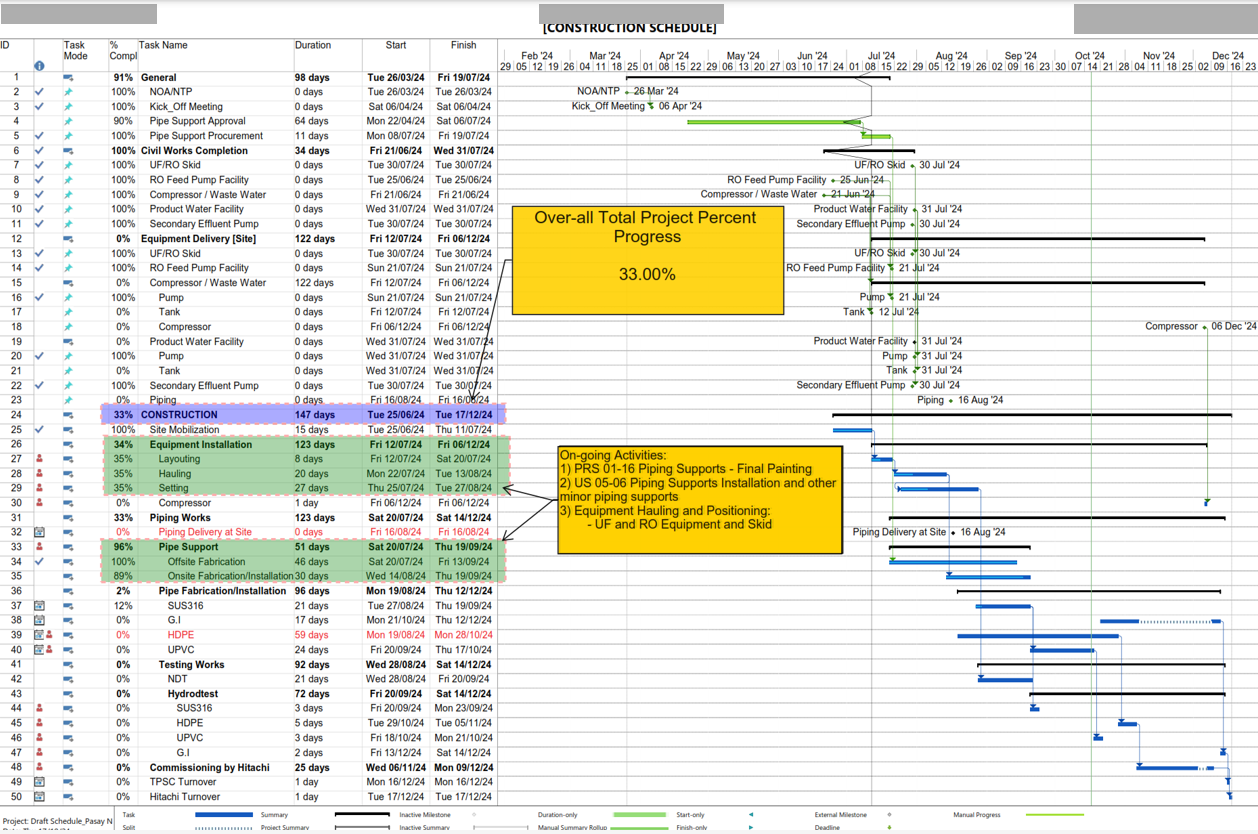Click the task mode icon in Piping Works row
Screen dimensions: 1258x834
[x=69, y=518]
